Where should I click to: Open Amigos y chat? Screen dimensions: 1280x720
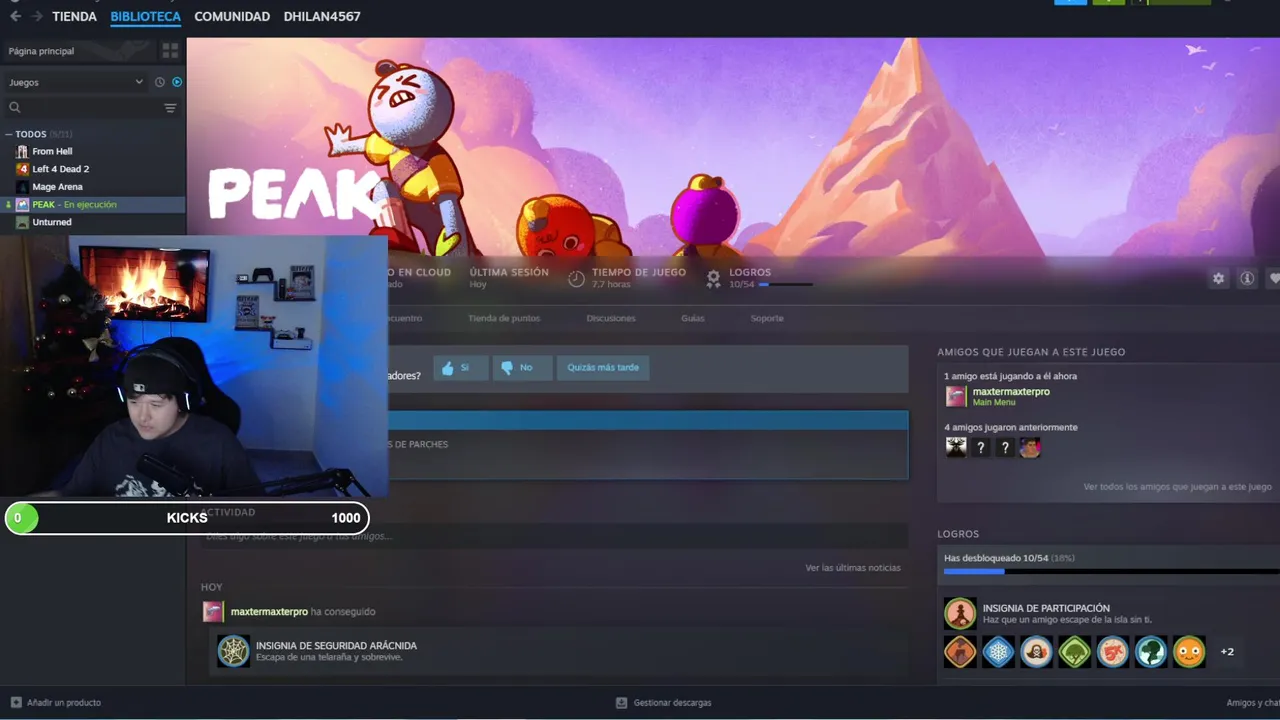tap(1253, 703)
